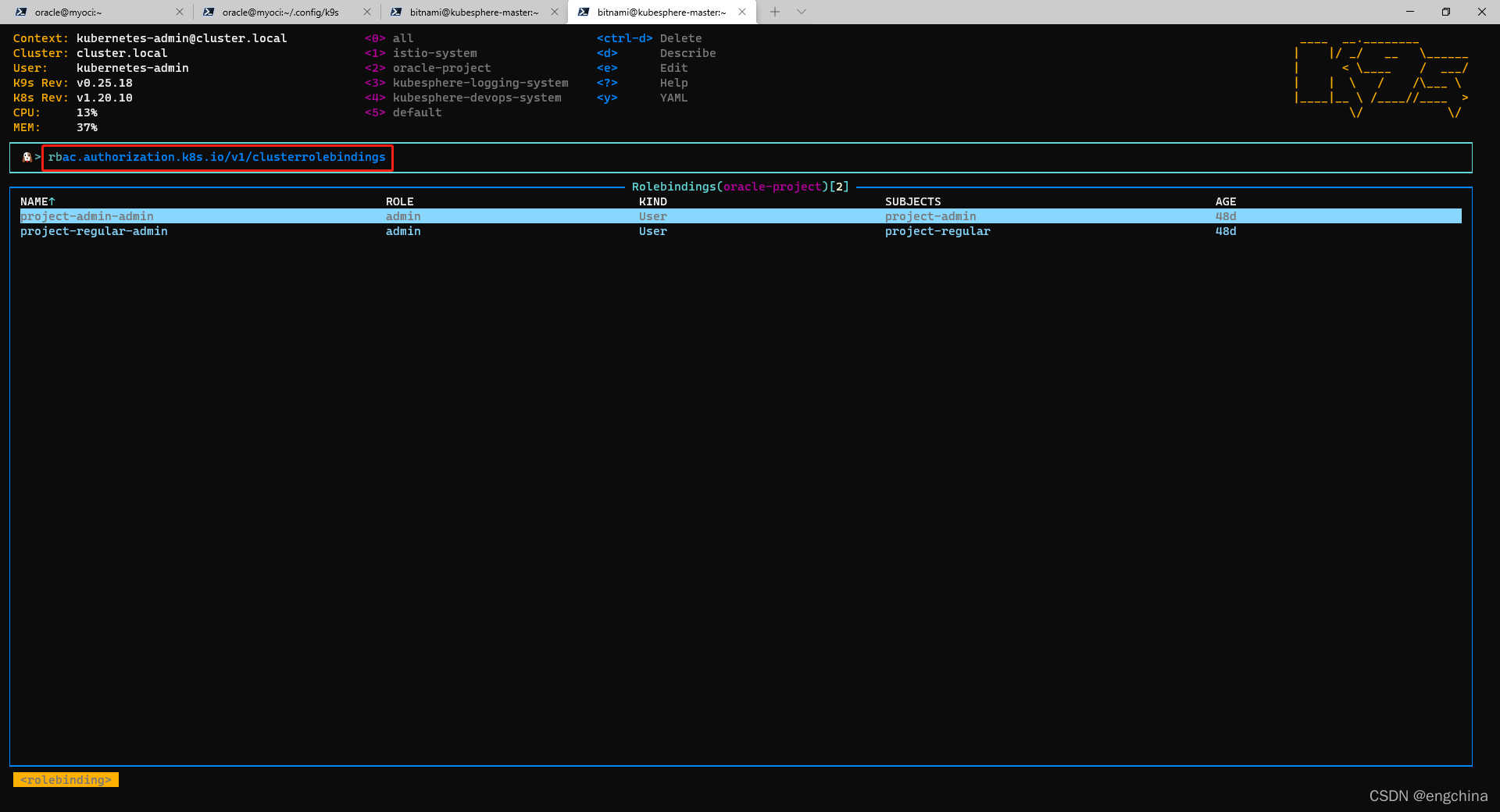Click the terminal icon on the active tab
Image resolution: width=1500 pixels, height=812 pixels.
pyautogui.click(x=584, y=12)
